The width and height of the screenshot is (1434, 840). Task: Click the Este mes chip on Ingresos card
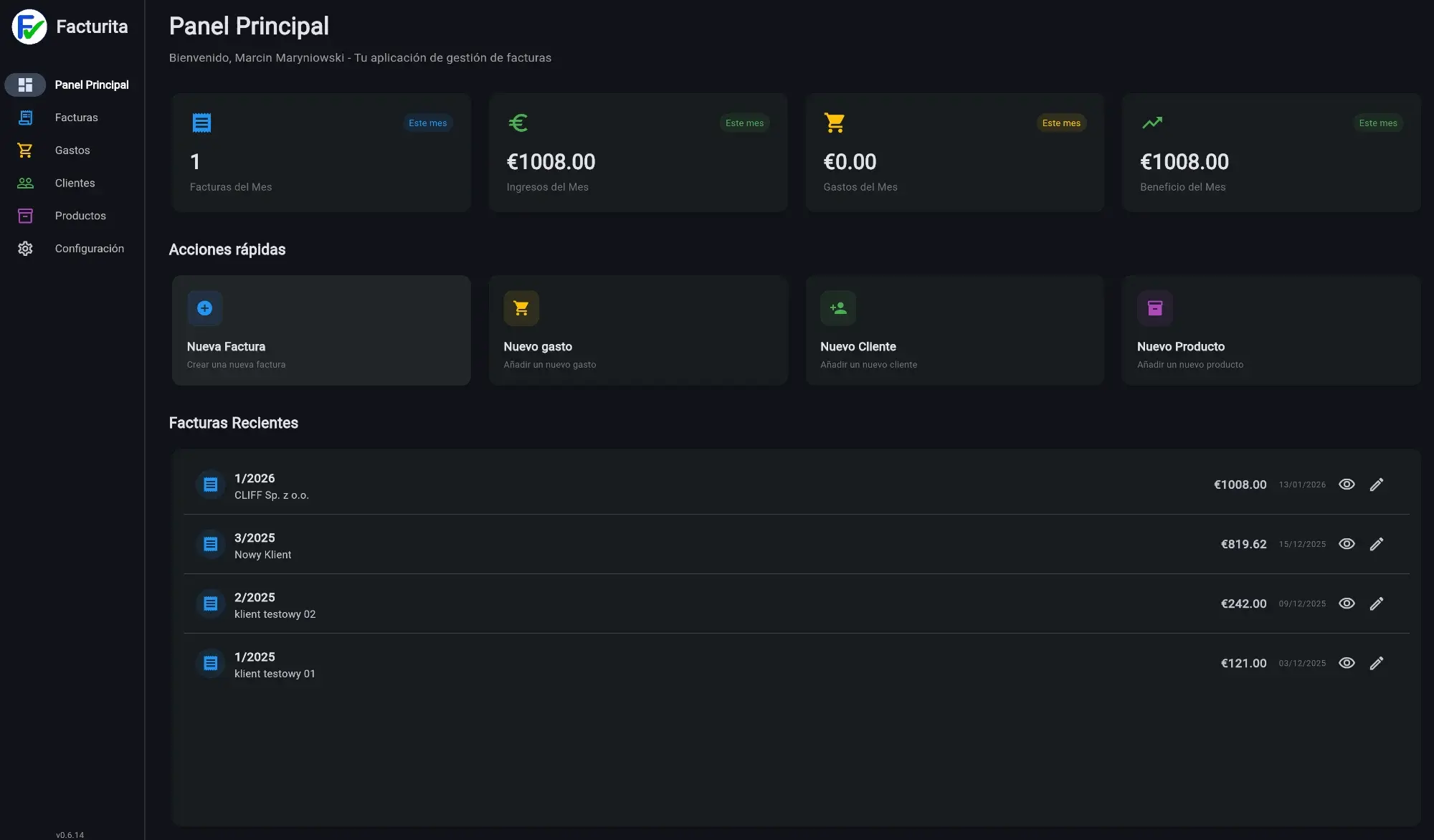(x=745, y=123)
